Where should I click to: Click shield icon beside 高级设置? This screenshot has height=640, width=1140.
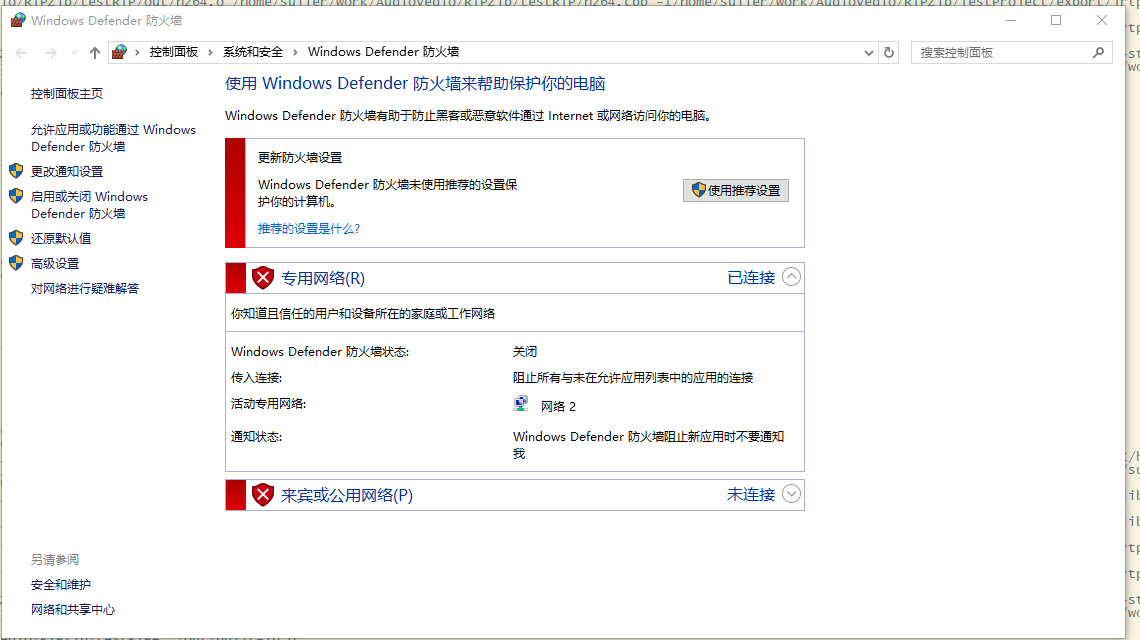click(16, 263)
